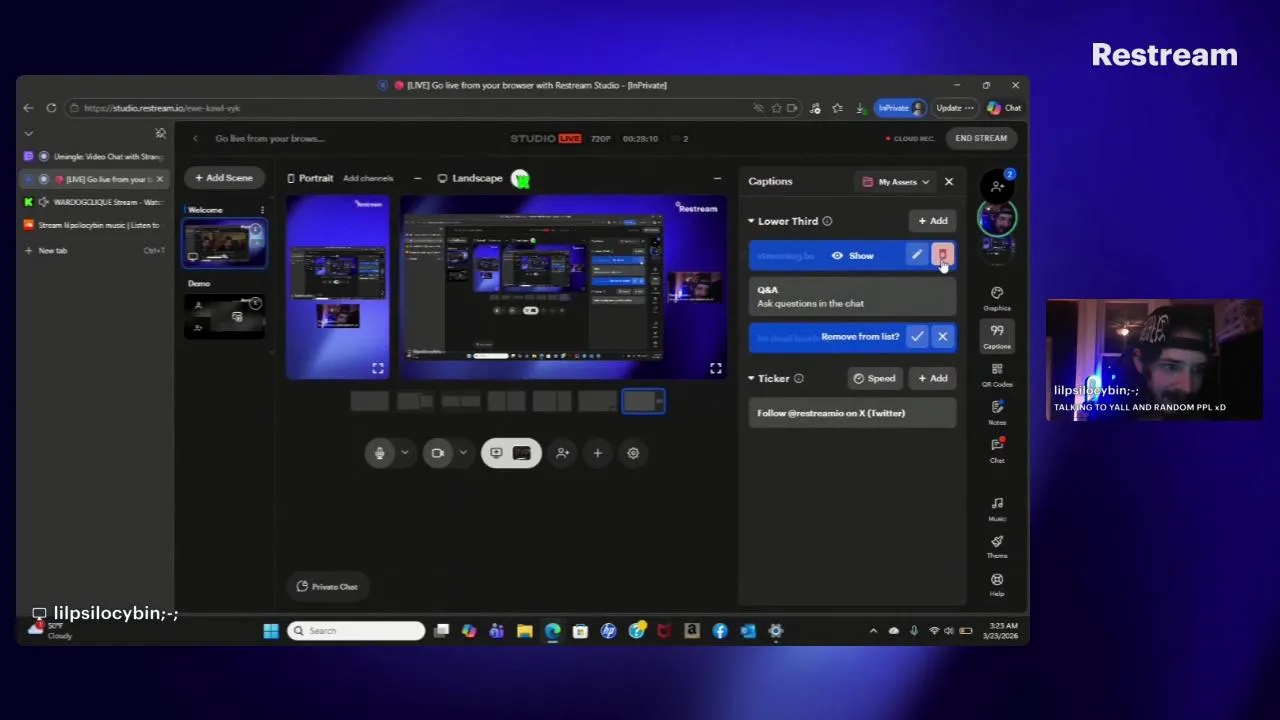Switch to Umingle Video Chat tab

click(94, 157)
